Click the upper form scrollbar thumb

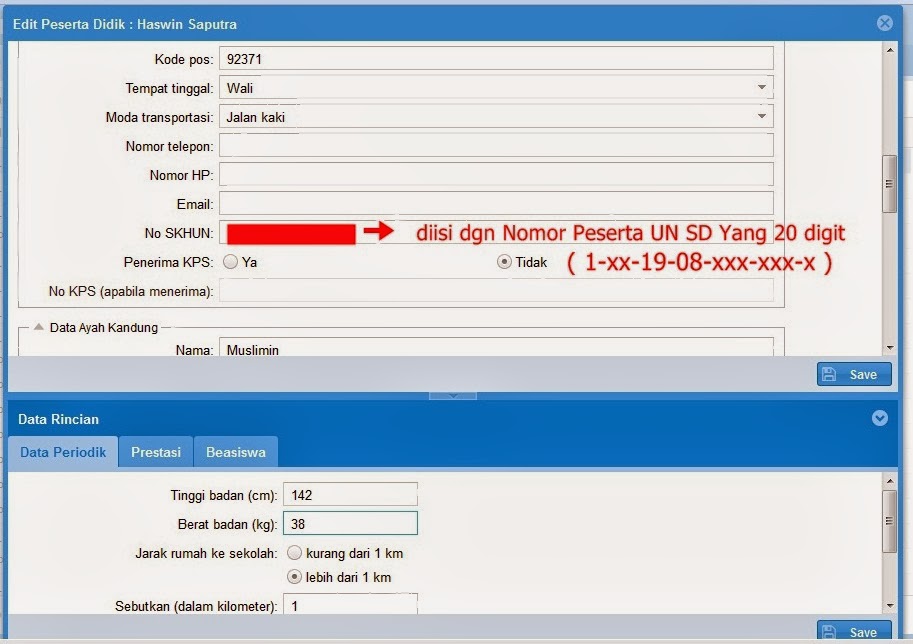point(889,184)
